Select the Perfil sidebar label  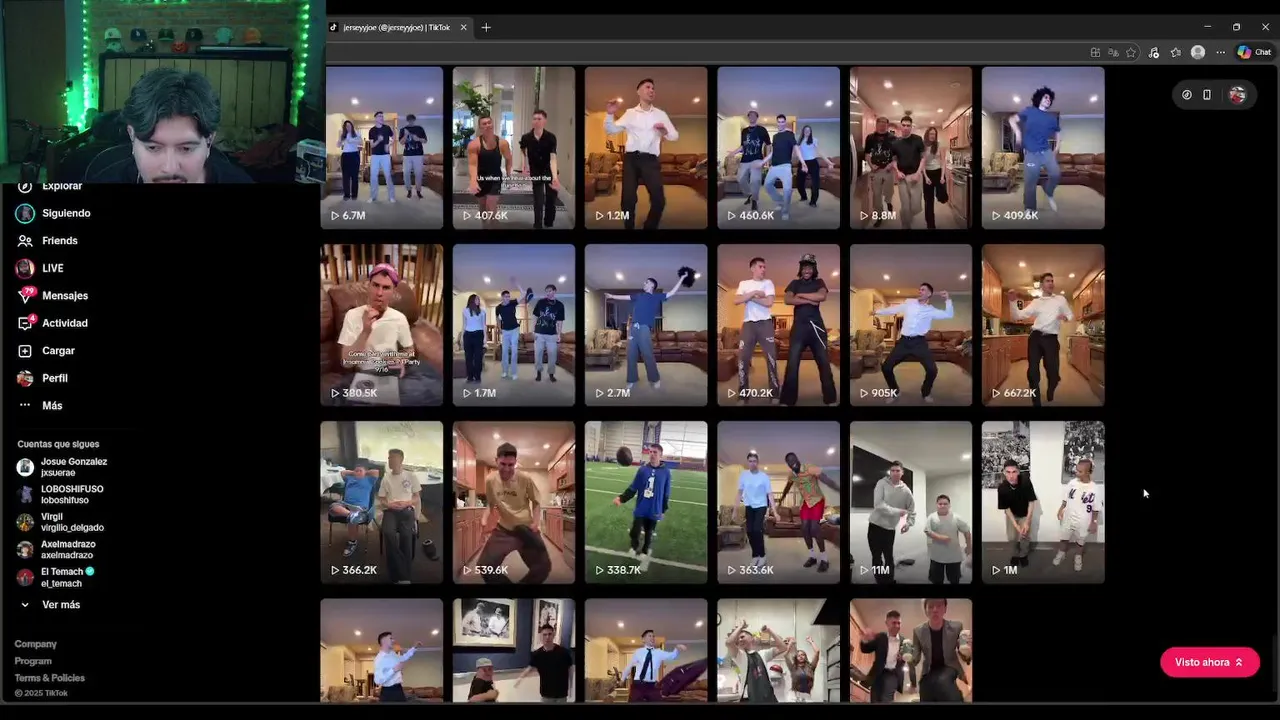pos(55,378)
